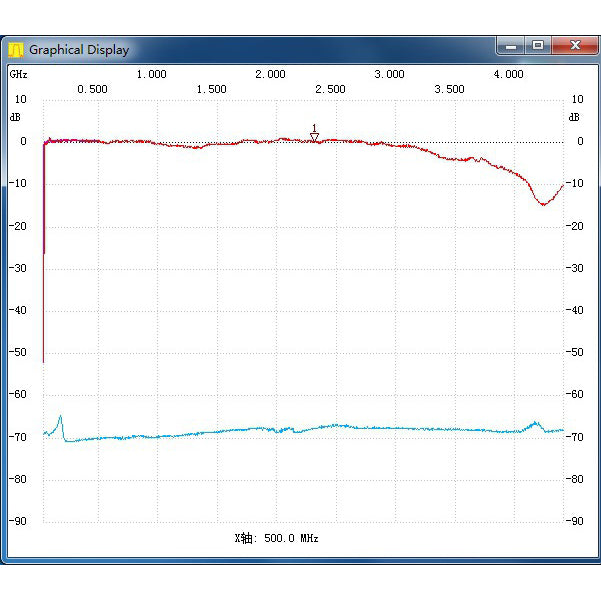The image size is (601, 601).
Task: Click the 2.500 frequency axis label
Action: coord(330,89)
